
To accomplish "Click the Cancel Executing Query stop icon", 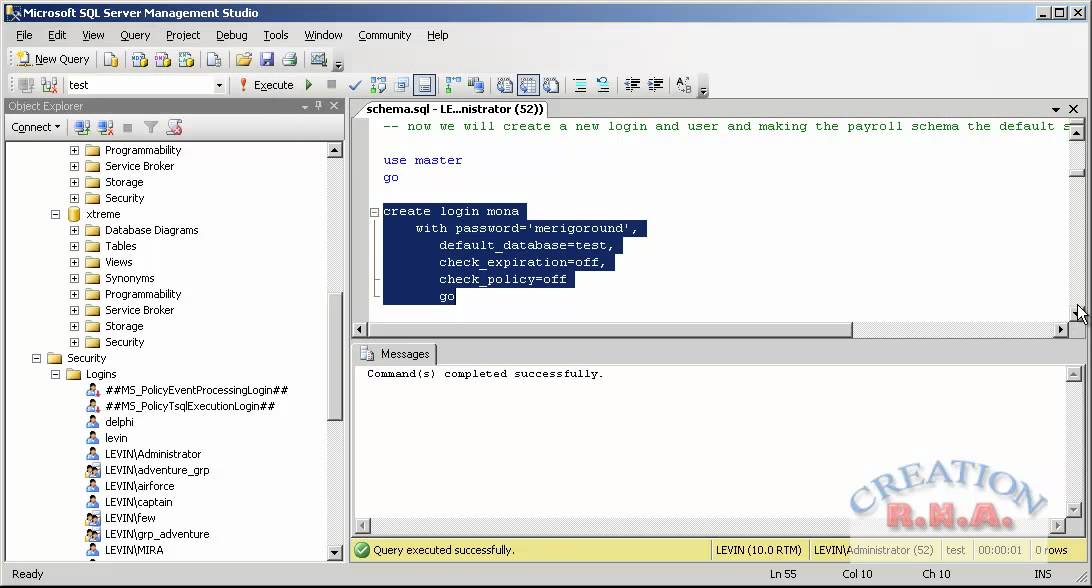I will [x=332, y=85].
